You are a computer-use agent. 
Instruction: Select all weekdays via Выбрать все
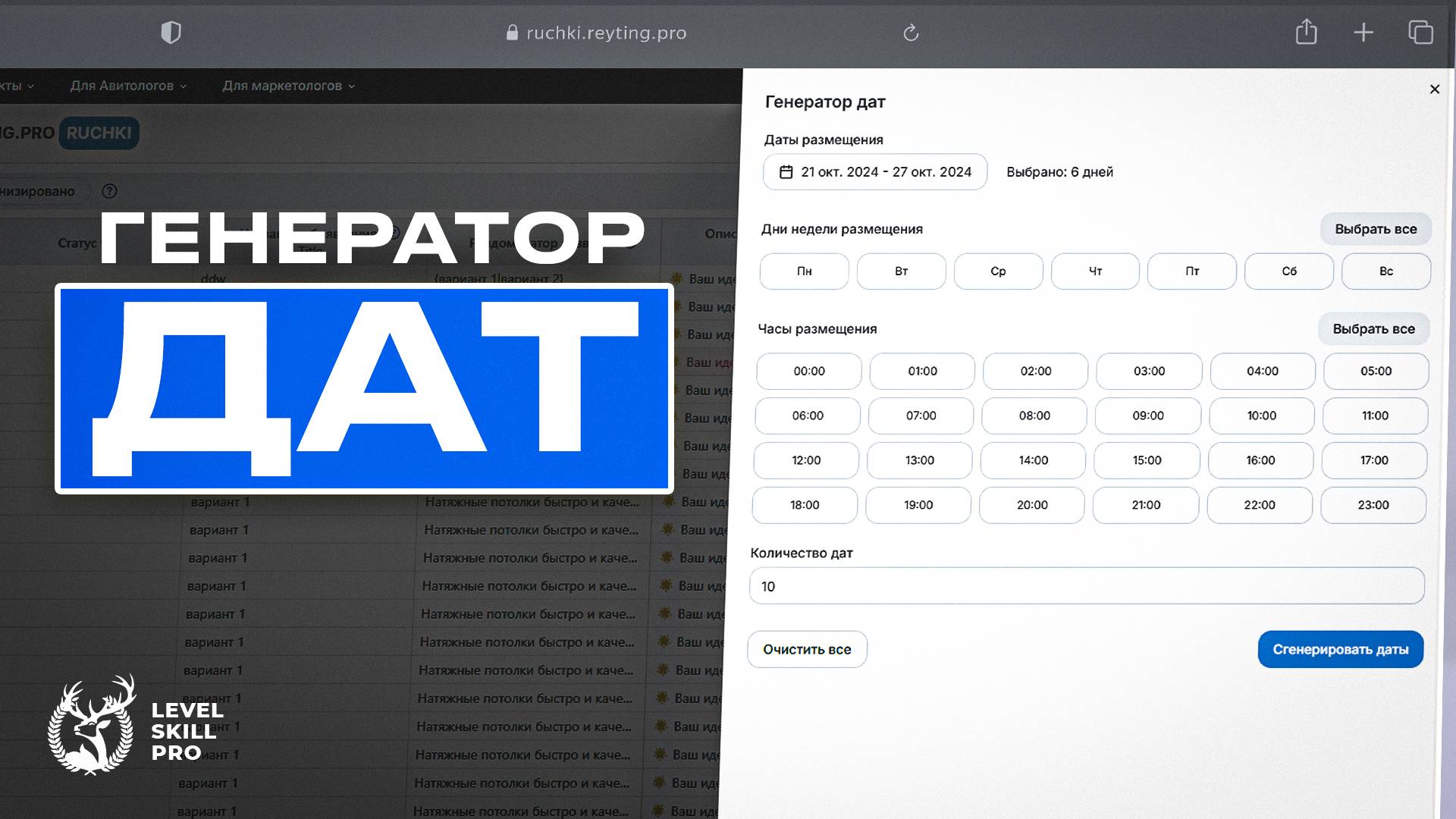point(1375,229)
